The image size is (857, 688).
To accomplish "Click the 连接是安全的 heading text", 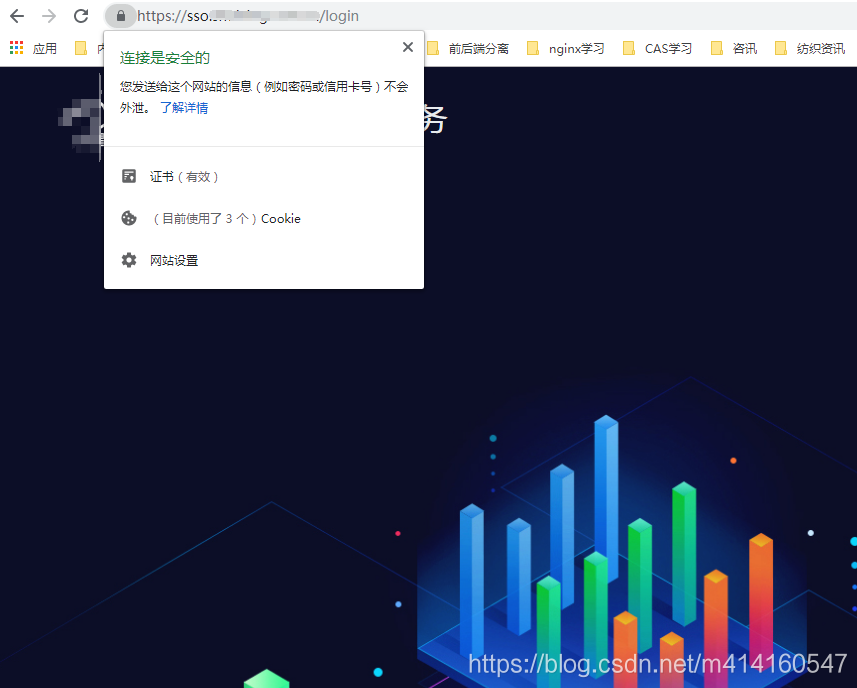I will [x=165, y=58].
